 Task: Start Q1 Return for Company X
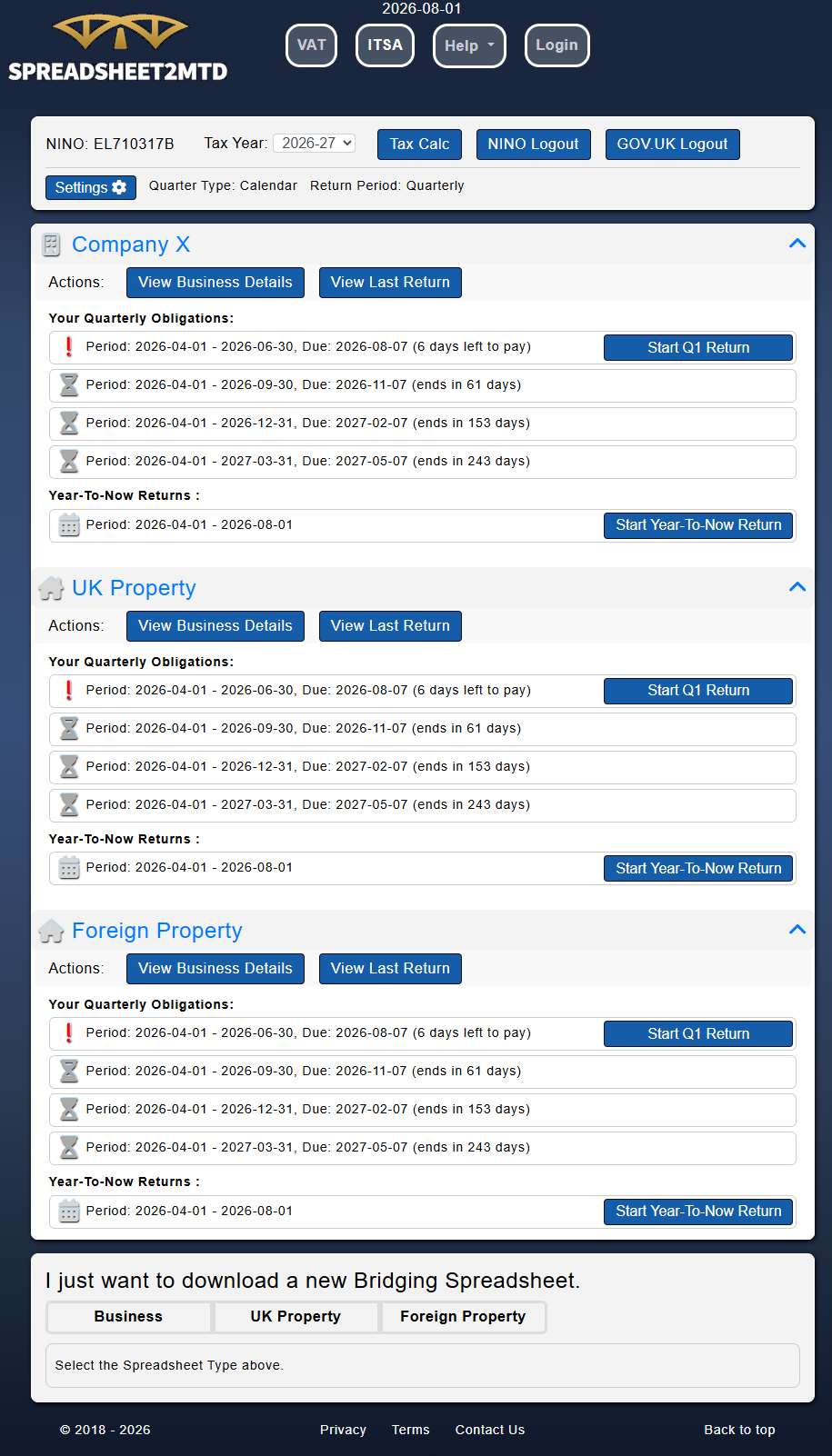[698, 348]
